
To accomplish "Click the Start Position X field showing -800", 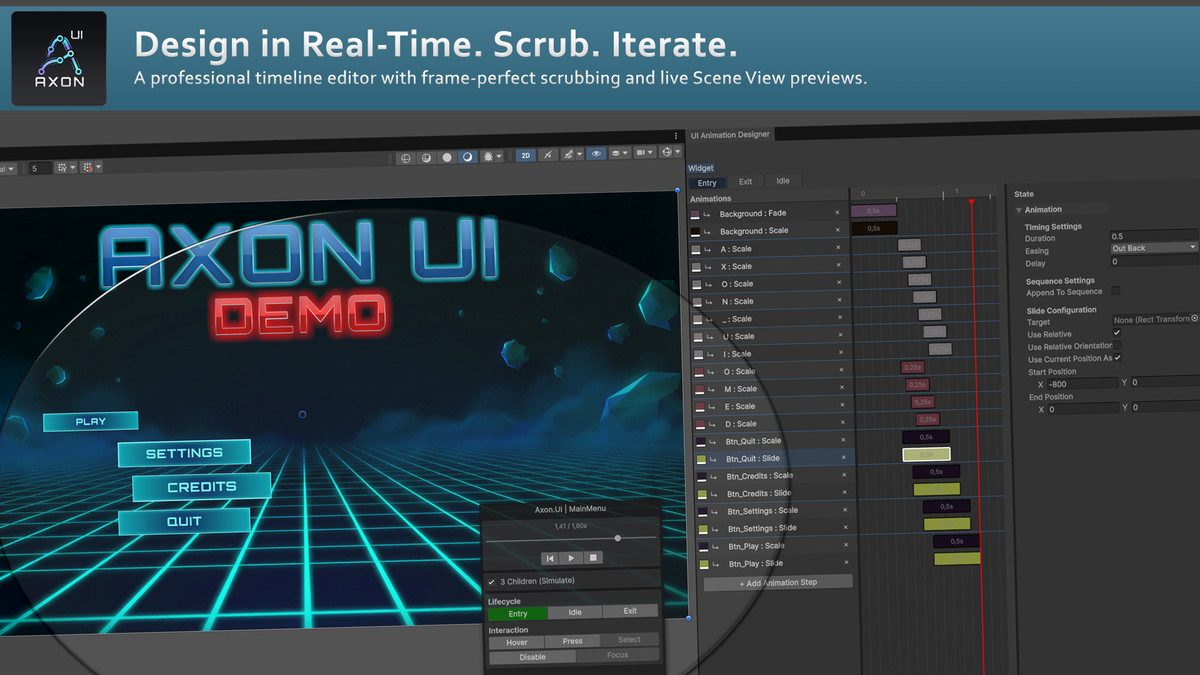I will [1083, 383].
